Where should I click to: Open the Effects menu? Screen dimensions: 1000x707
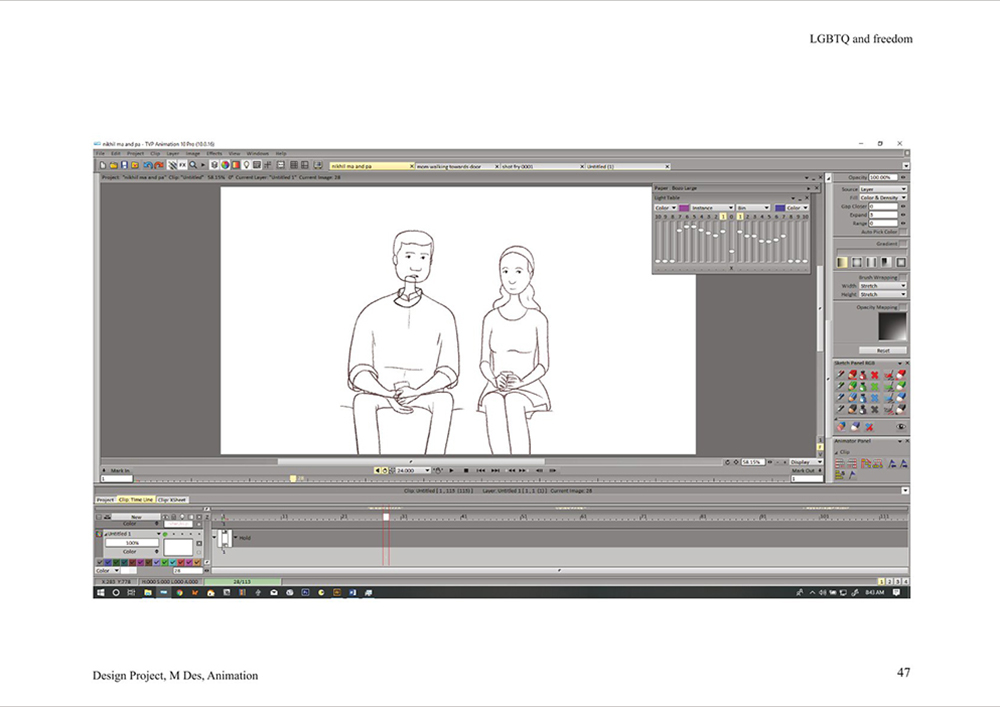point(214,154)
